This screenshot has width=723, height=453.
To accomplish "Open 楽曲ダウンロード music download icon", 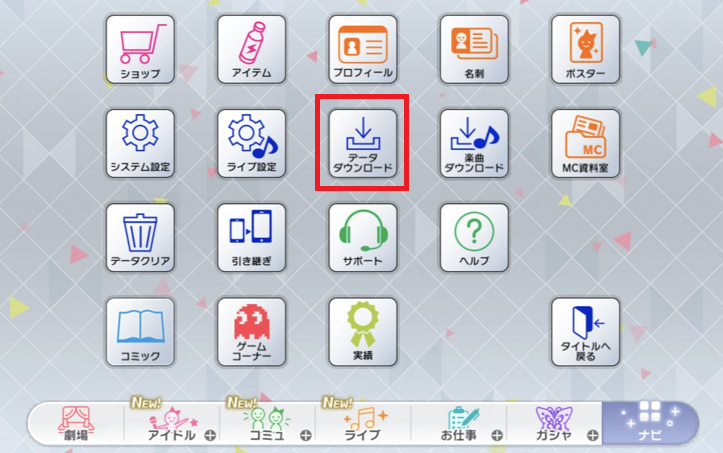I will pyautogui.click(x=474, y=143).
